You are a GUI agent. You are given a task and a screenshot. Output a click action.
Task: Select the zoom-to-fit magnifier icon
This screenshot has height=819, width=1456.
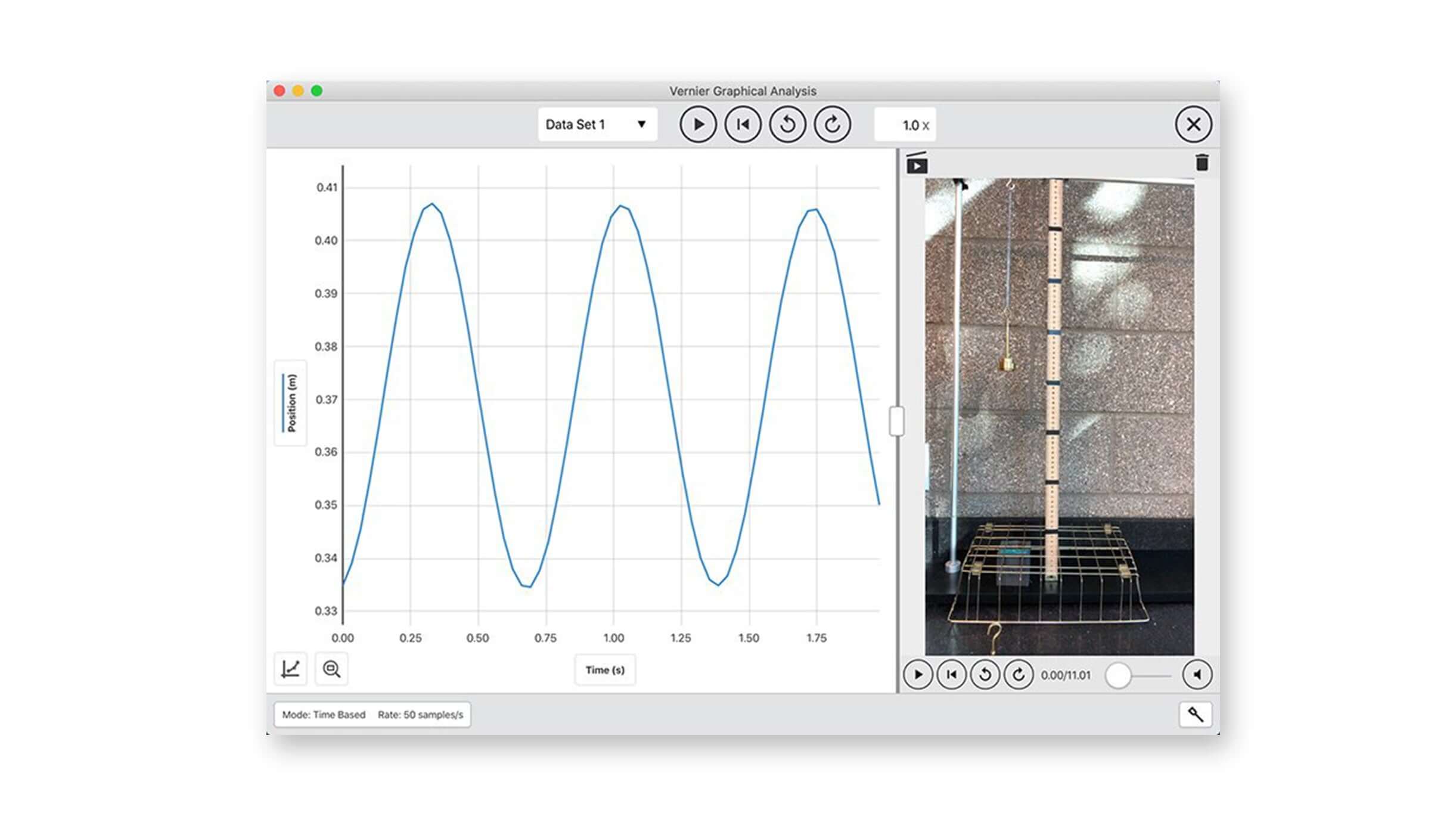click(331, 669)
